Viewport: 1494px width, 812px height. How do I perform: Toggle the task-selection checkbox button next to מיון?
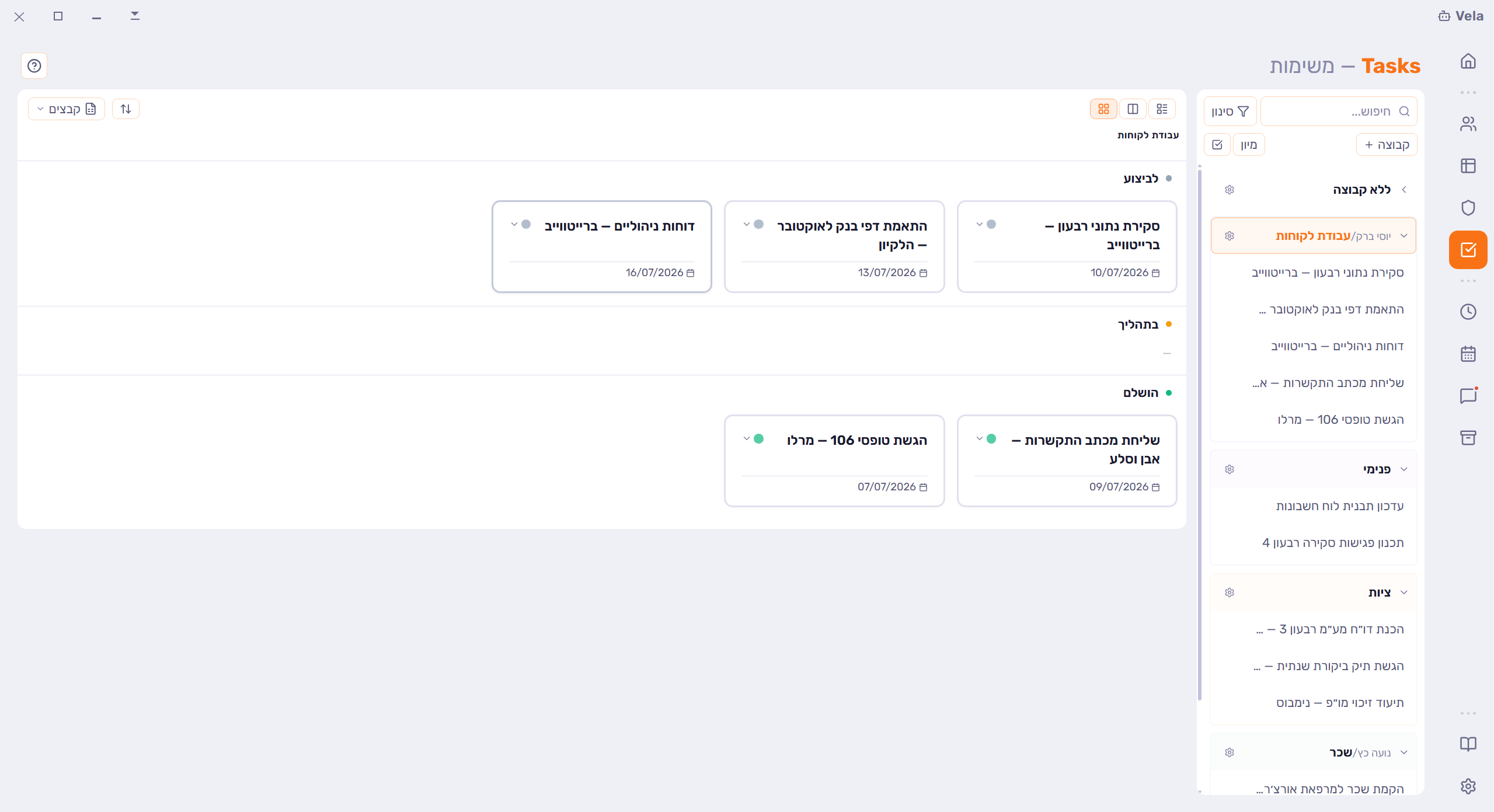coord(1217,145)
